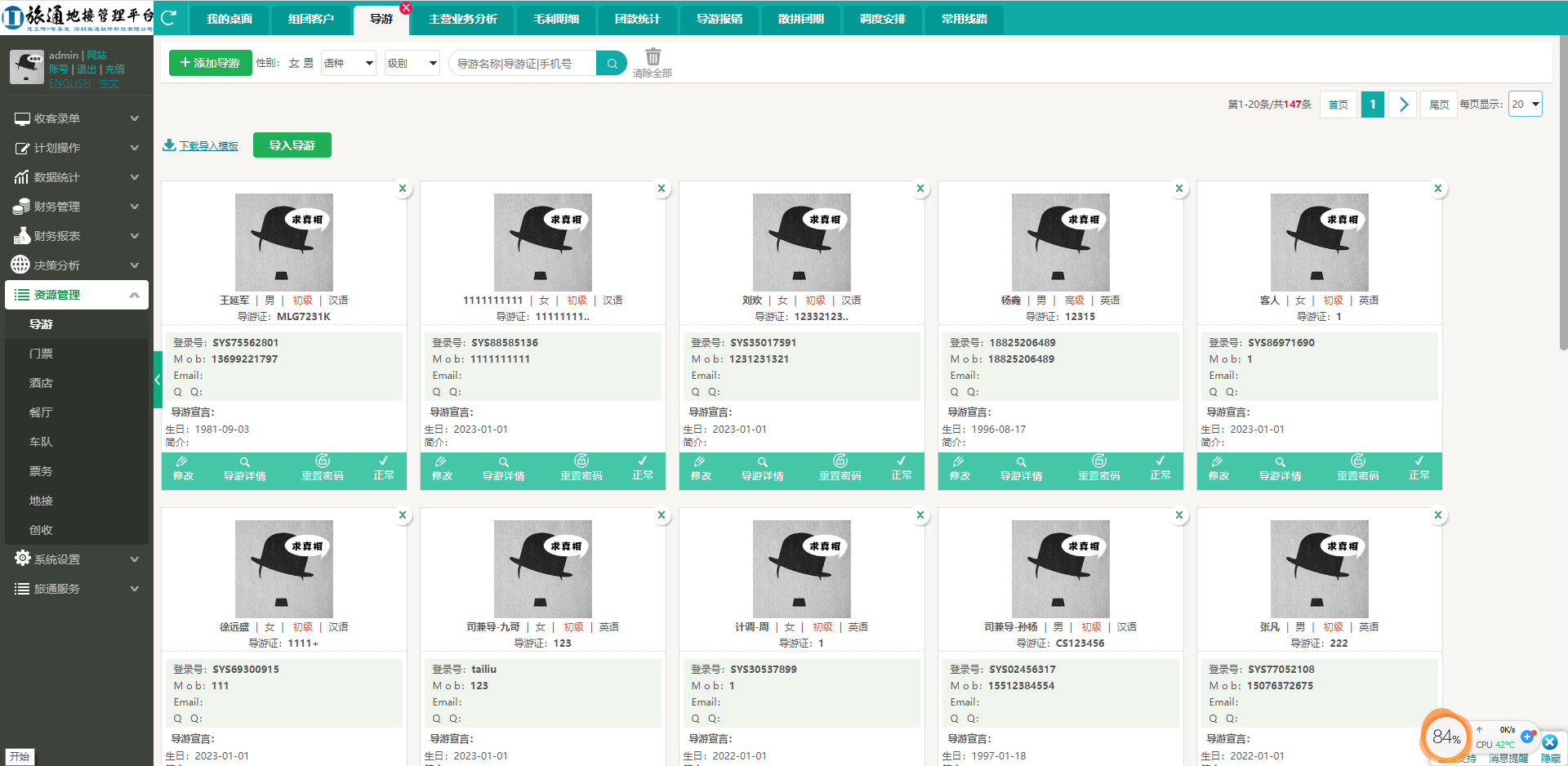Screen dimensions: 1568x766
Task: Remove the 客人 guide card
Action: click(x=1438, y=189)
